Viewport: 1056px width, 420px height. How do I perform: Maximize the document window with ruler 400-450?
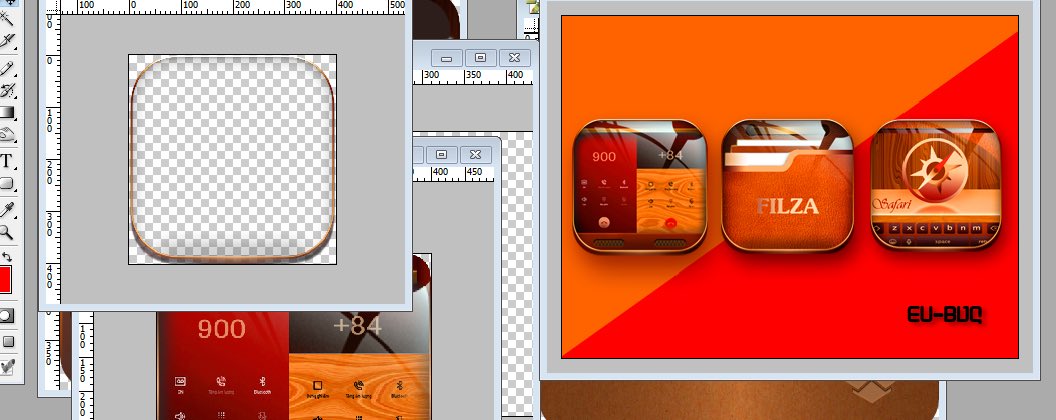441,154
